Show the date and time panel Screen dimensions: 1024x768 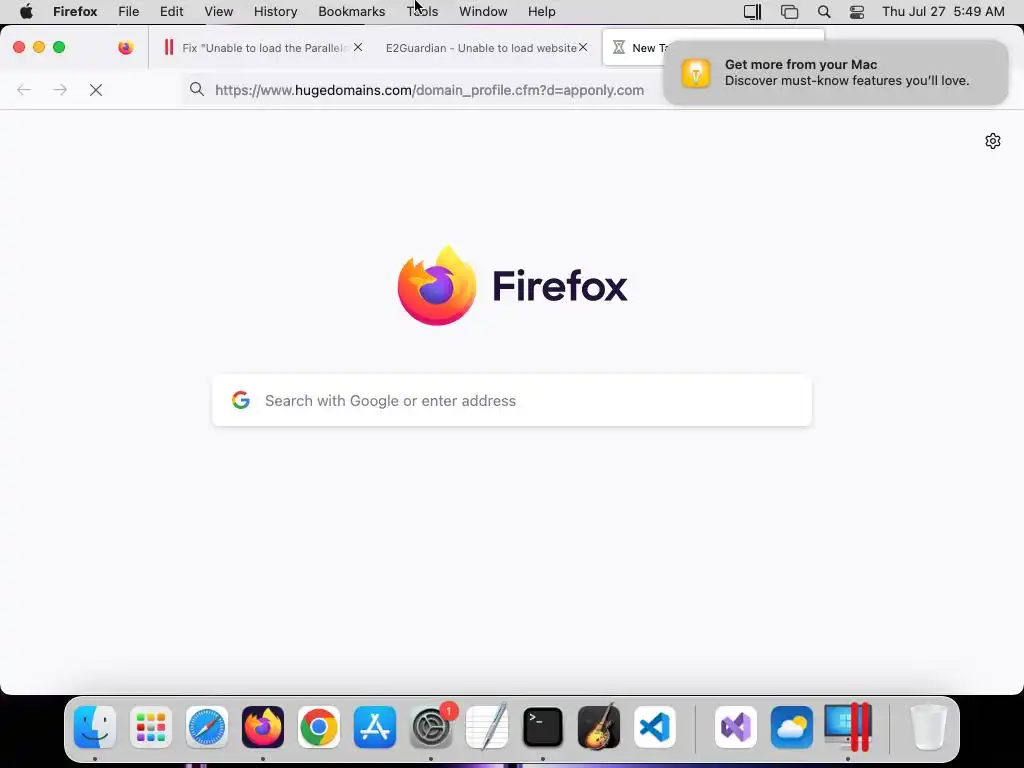pos(943,12)
